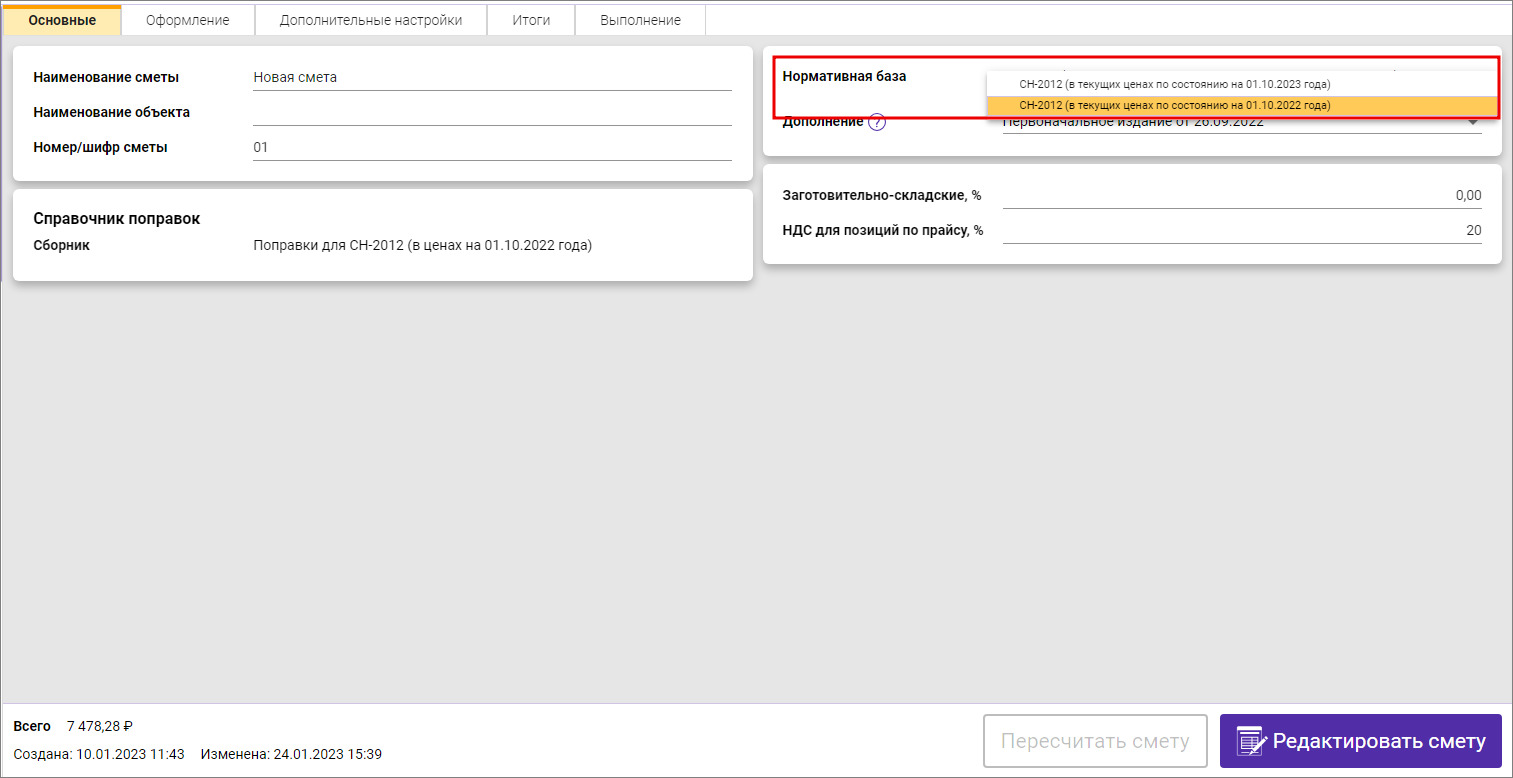This screenshot has width=1513, height=778.
Task: Edit the Заготовительно-складские percent field
Action: pyautogui.click(x=1241, y=195)
